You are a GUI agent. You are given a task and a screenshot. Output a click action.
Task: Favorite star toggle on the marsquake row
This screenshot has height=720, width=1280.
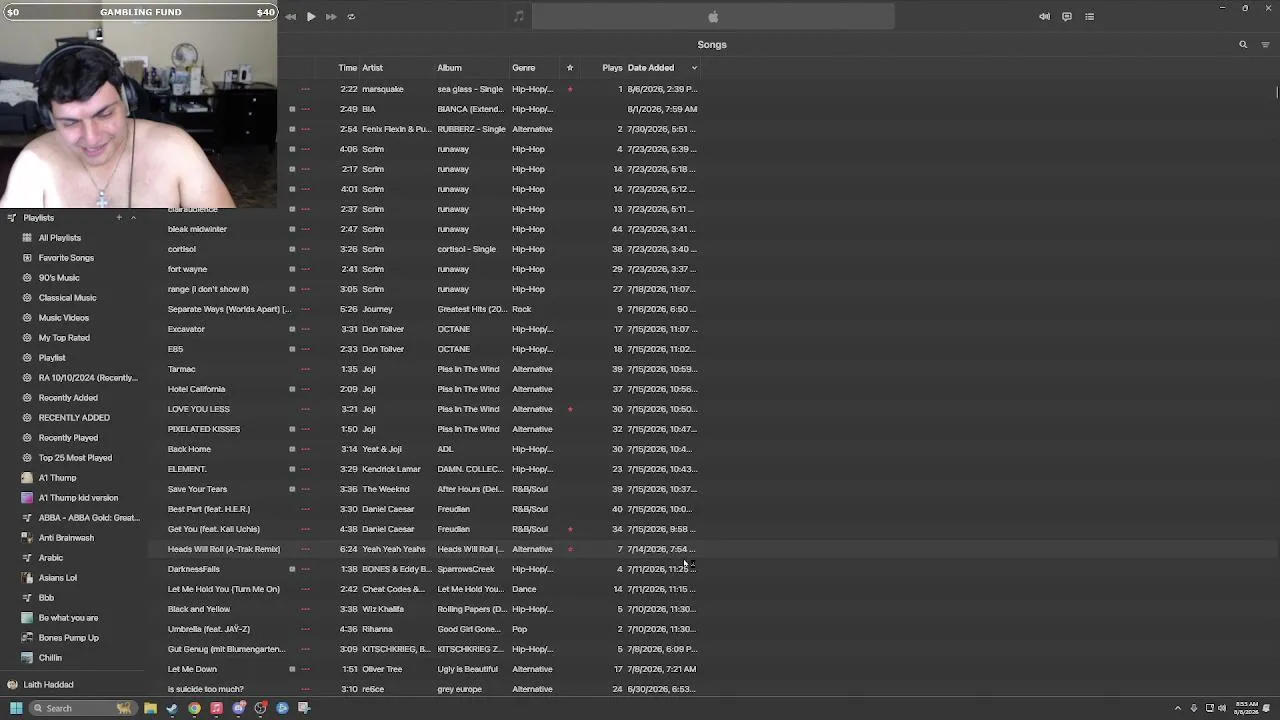click(x=570, y=89)
